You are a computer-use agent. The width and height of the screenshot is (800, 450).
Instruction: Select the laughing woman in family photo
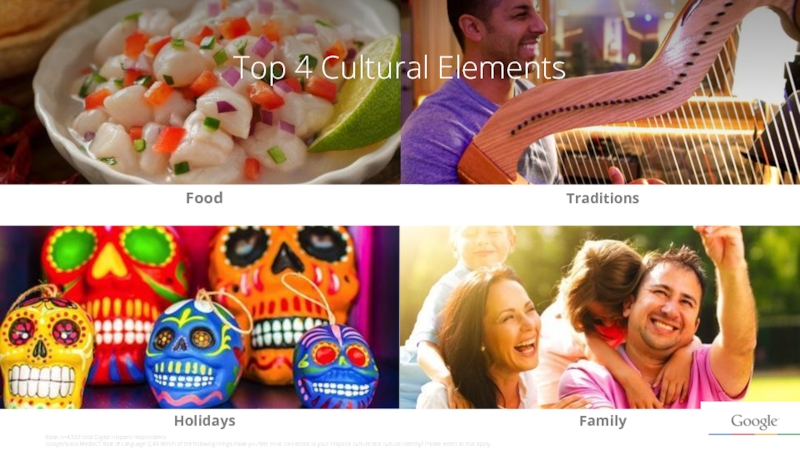click(x=485, y=339)
